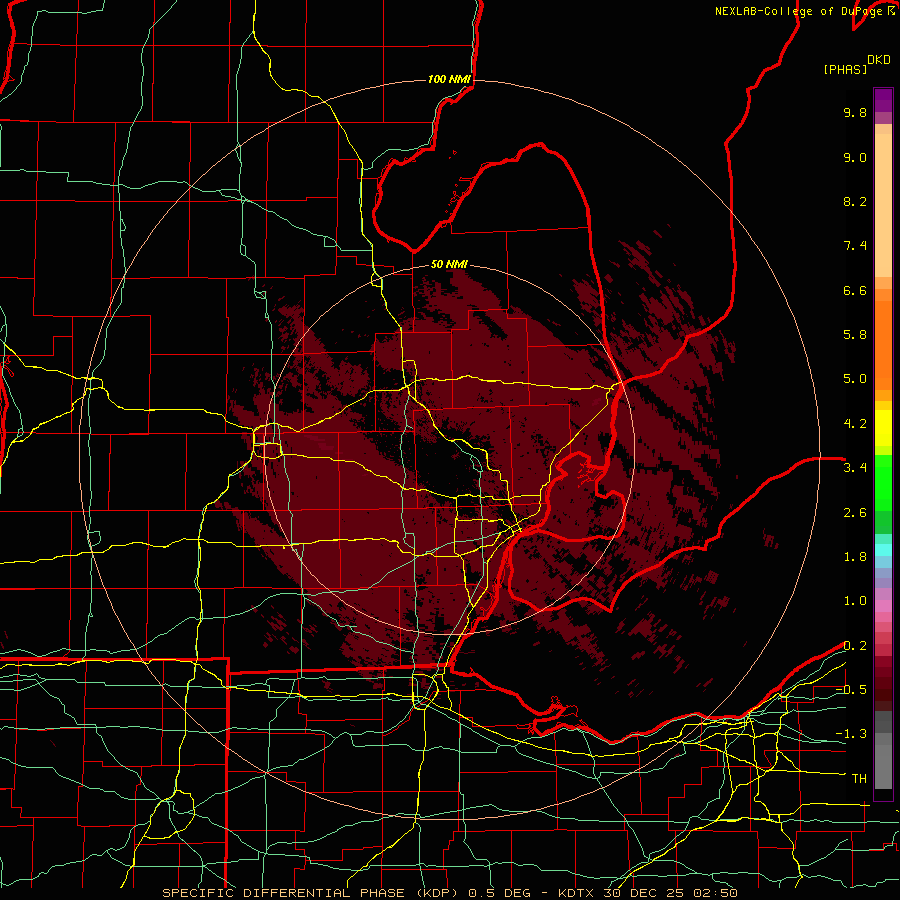
Task: Click the -1.3 value on the scale
Action: pos(851,734)
